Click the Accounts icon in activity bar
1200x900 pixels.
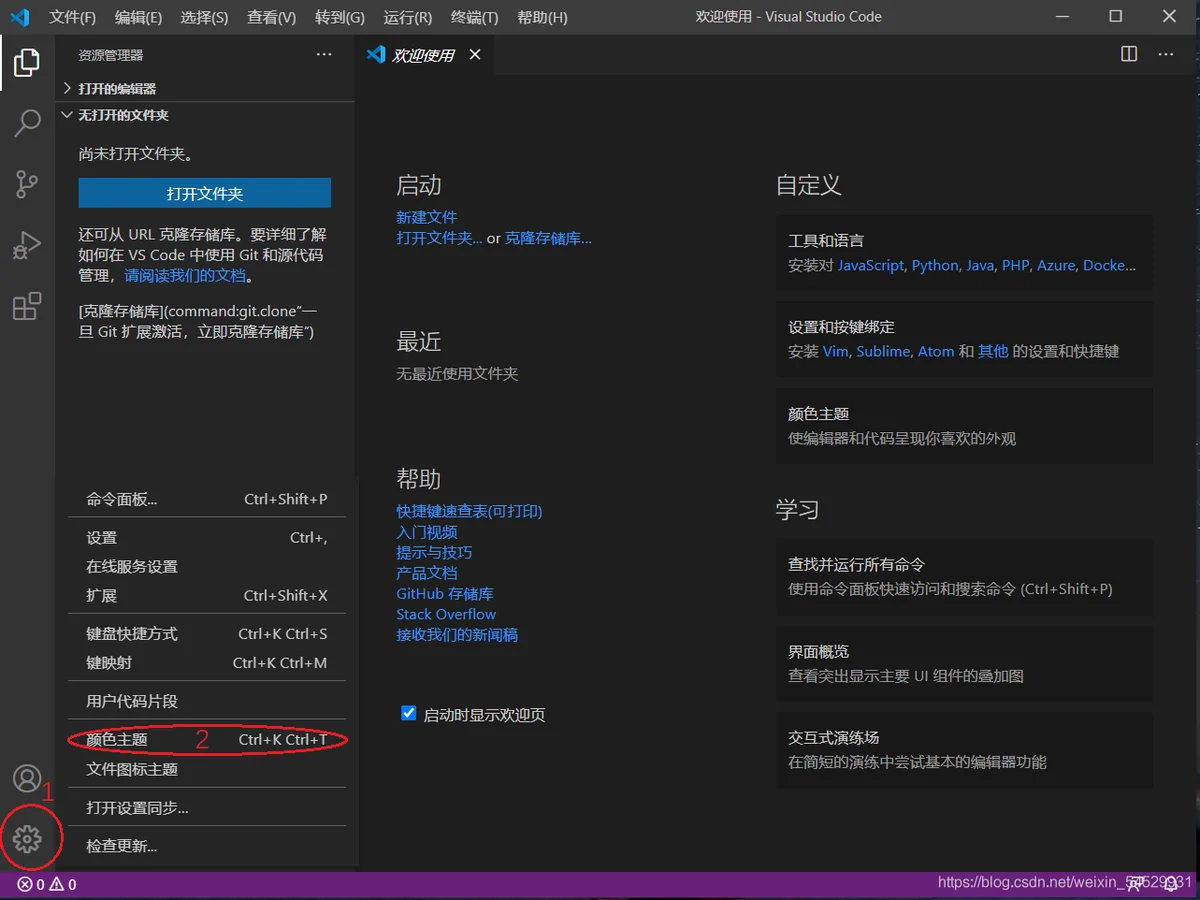pos(27,779)
